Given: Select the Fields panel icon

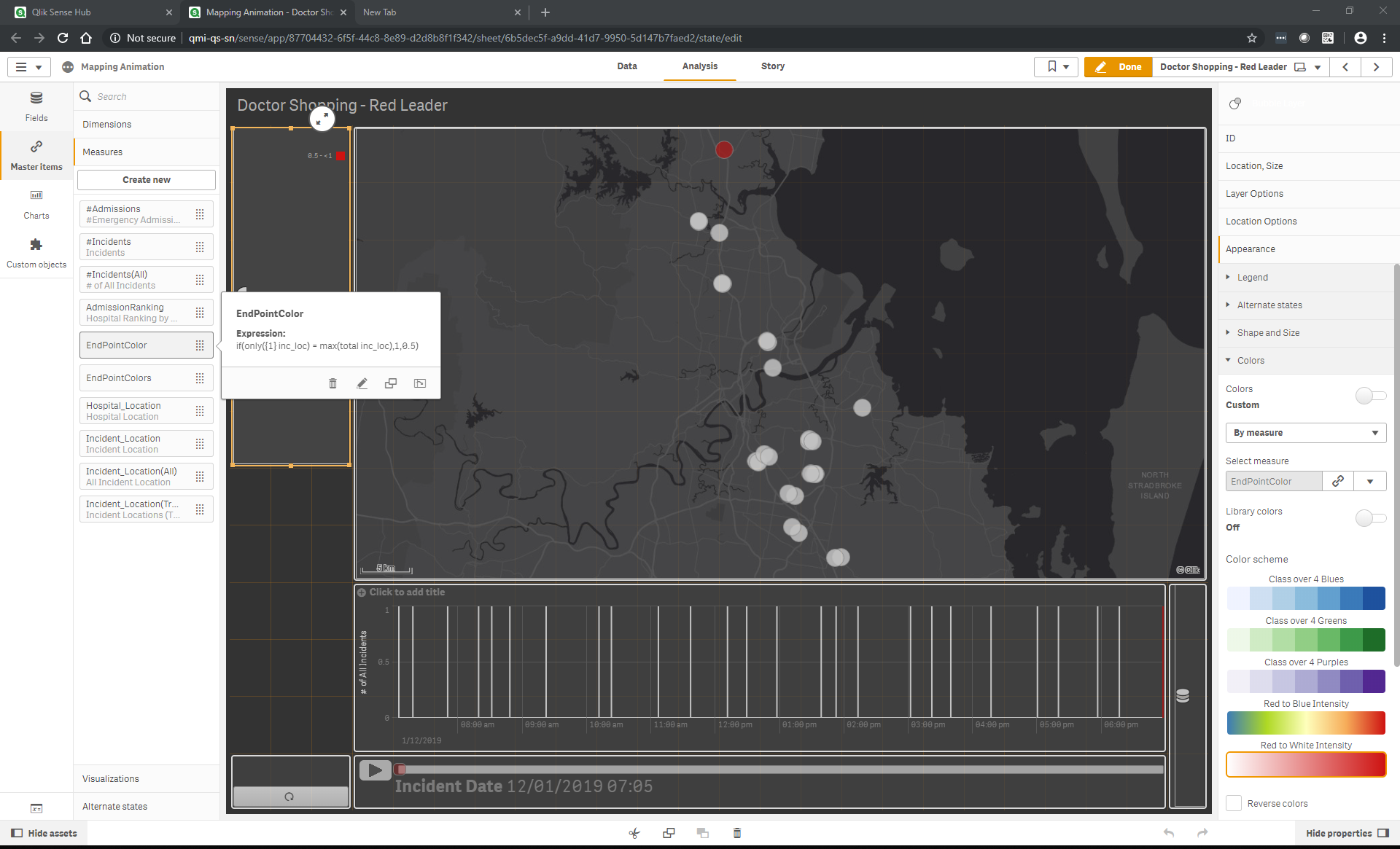Looking at the screenshot, I should 36,106.
